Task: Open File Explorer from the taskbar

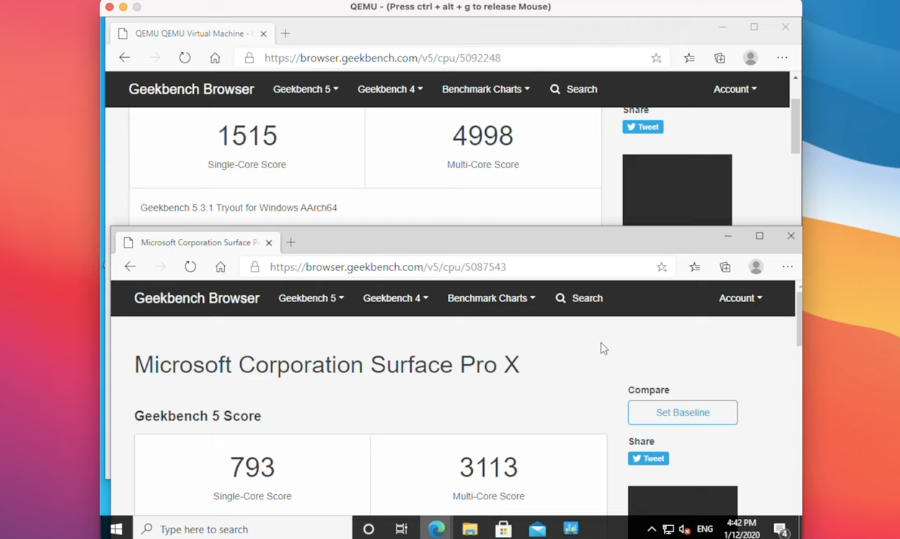Action: point(470,529)
